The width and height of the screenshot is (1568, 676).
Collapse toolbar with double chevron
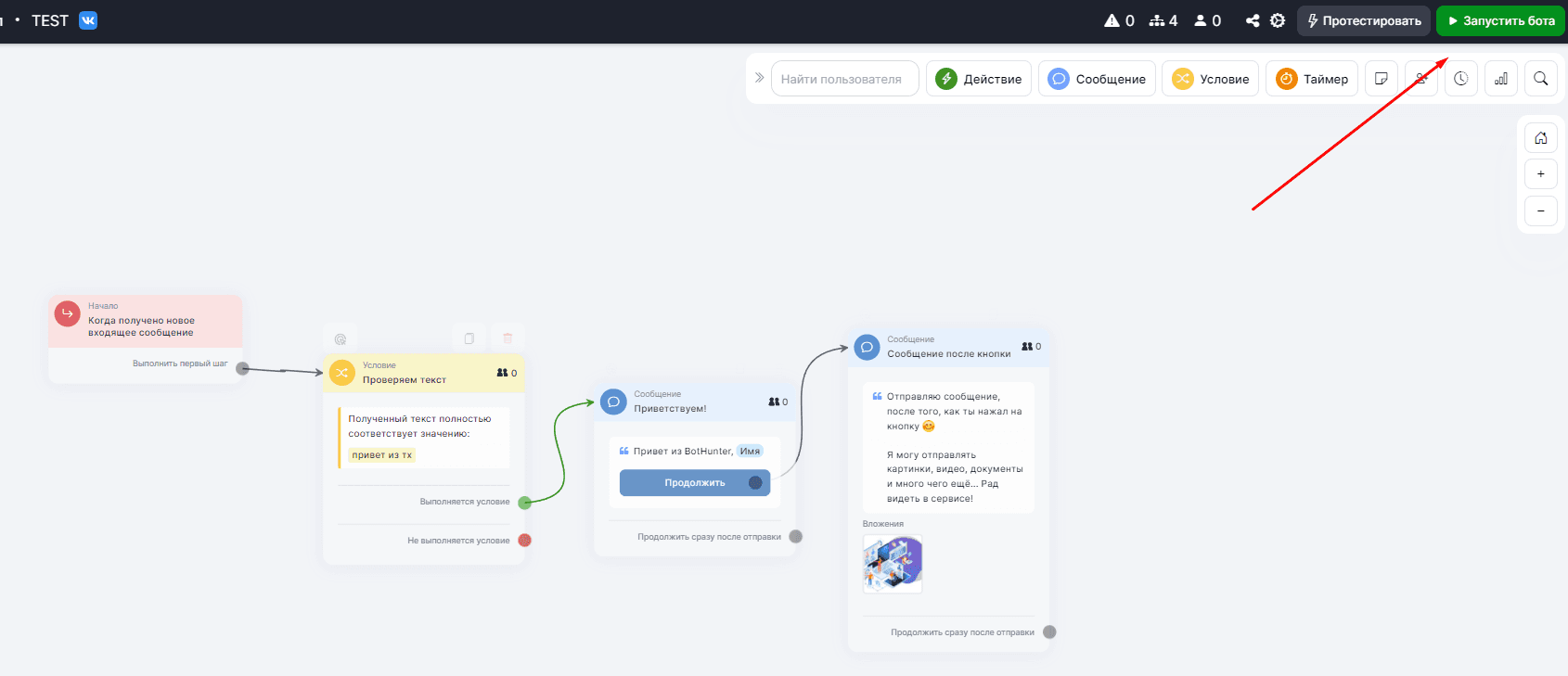point(759,78)
